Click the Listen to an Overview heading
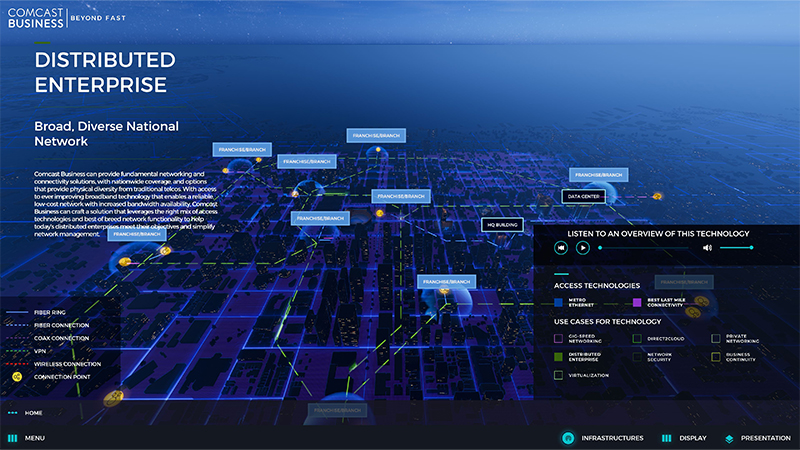This screenshot has height=450, width=800. click(x=658, y=234)
